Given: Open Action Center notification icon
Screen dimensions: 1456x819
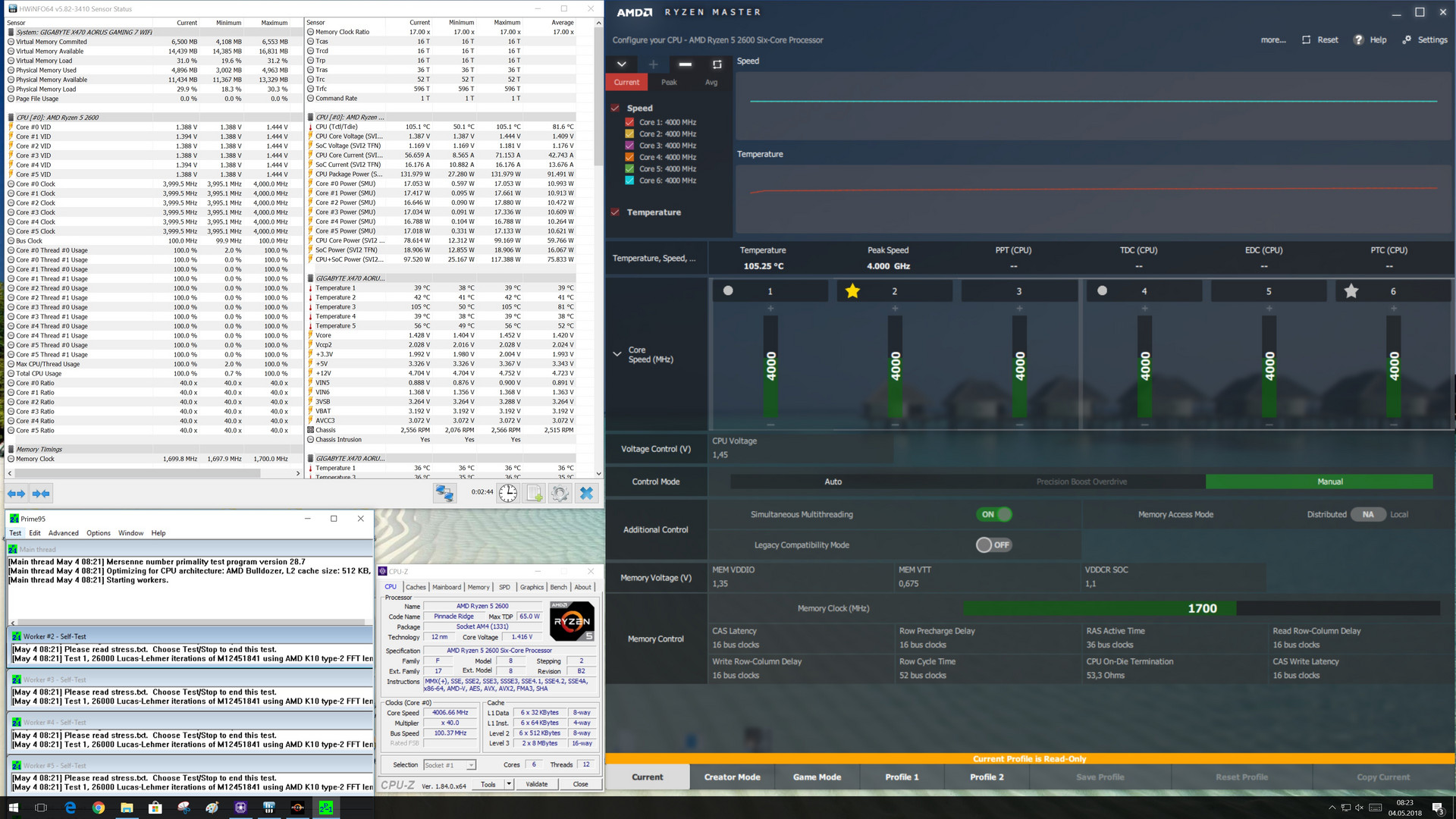Looking at the screenshot, I should (x=1437, y=808).
